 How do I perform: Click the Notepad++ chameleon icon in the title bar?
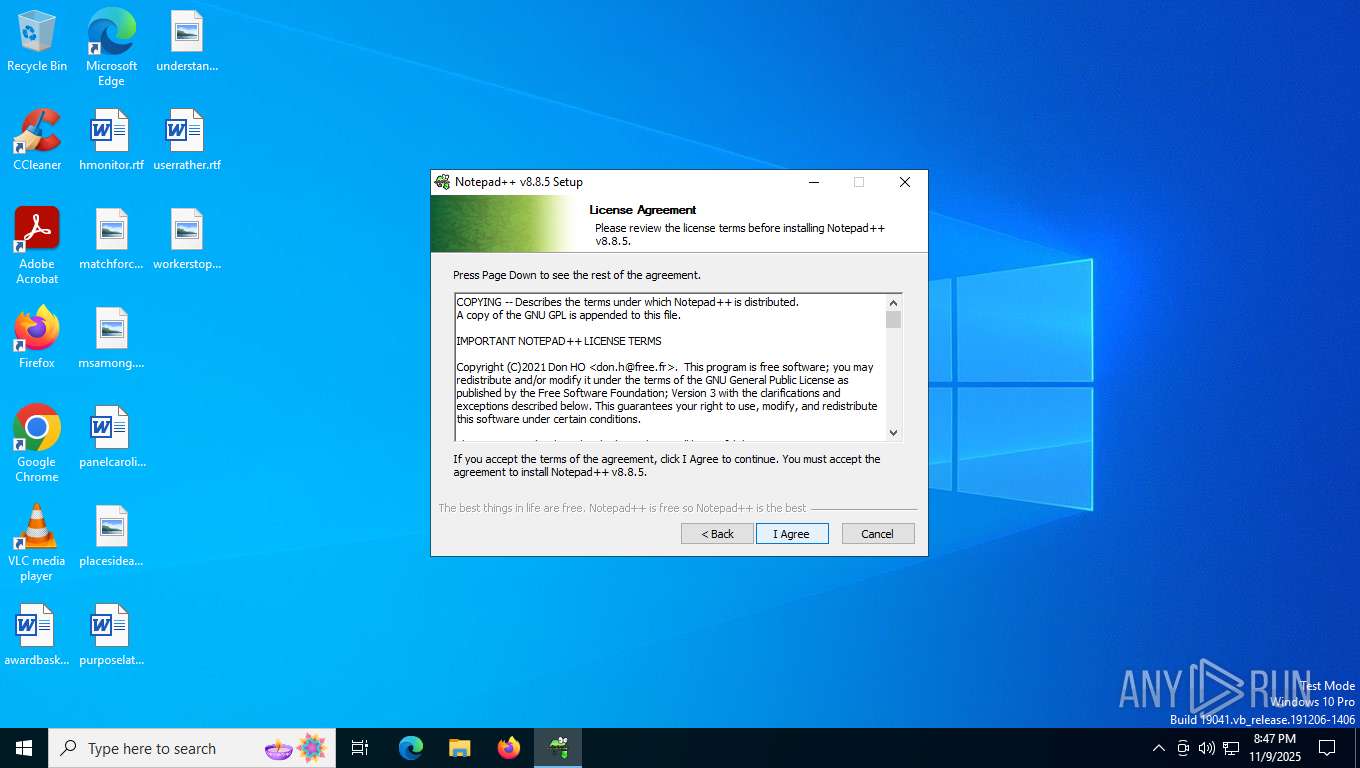[x=442, y=182]
